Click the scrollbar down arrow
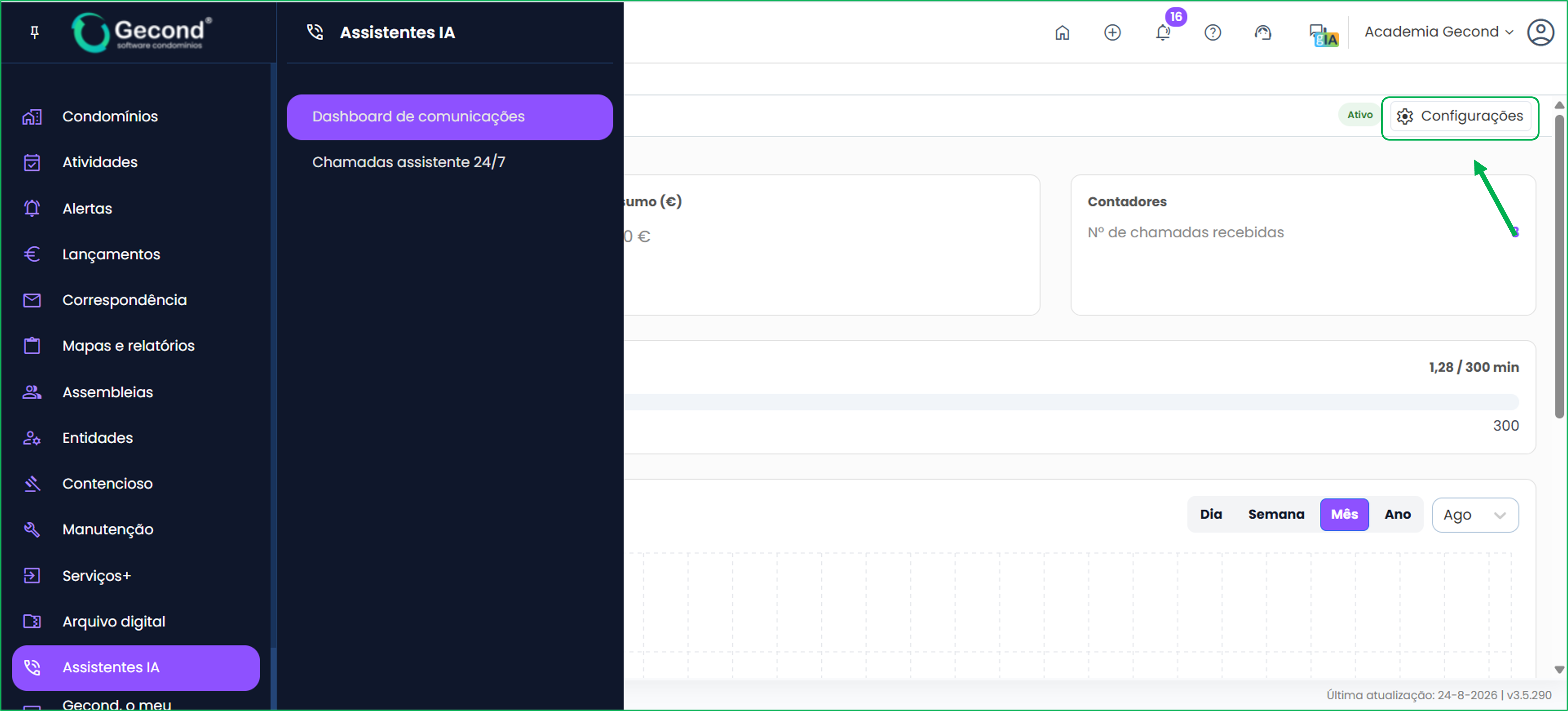 pos(1559,669)
